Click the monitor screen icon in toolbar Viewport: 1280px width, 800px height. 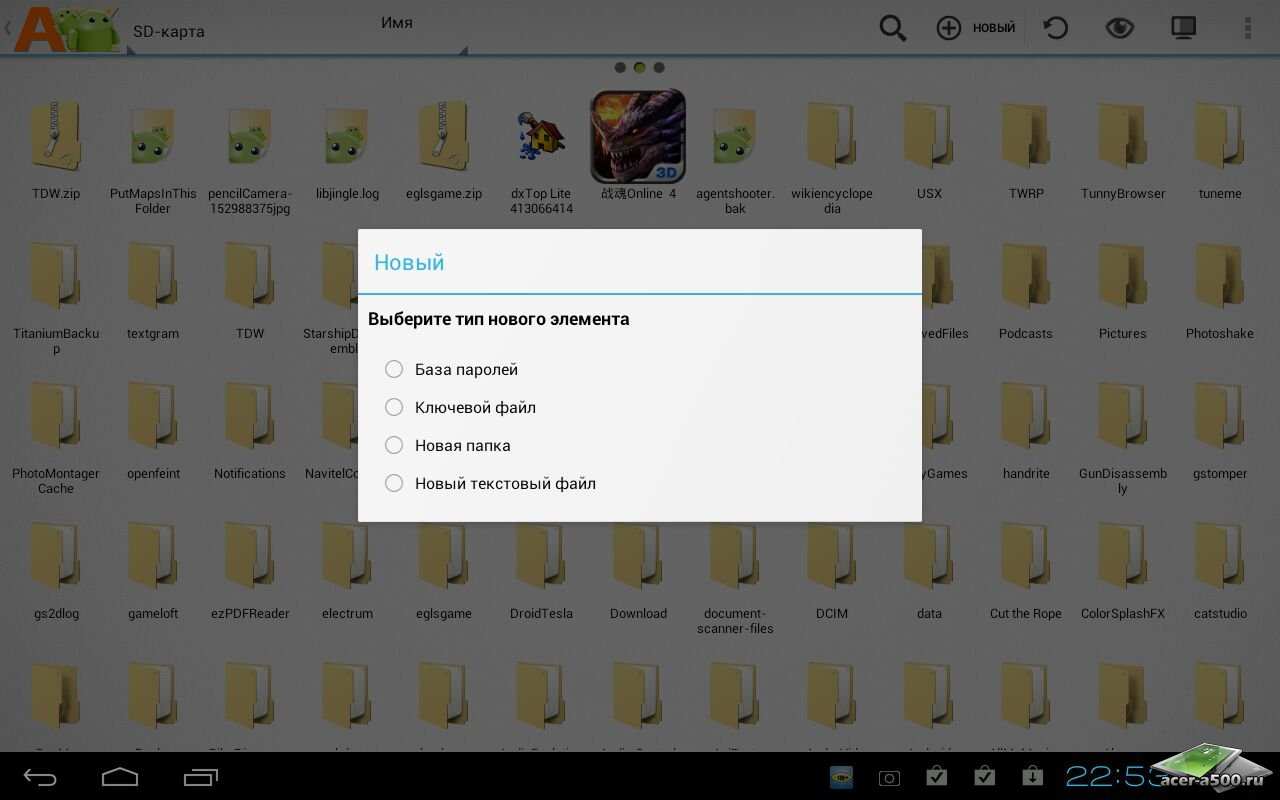pyautogui.click(x=1183, y=28)
